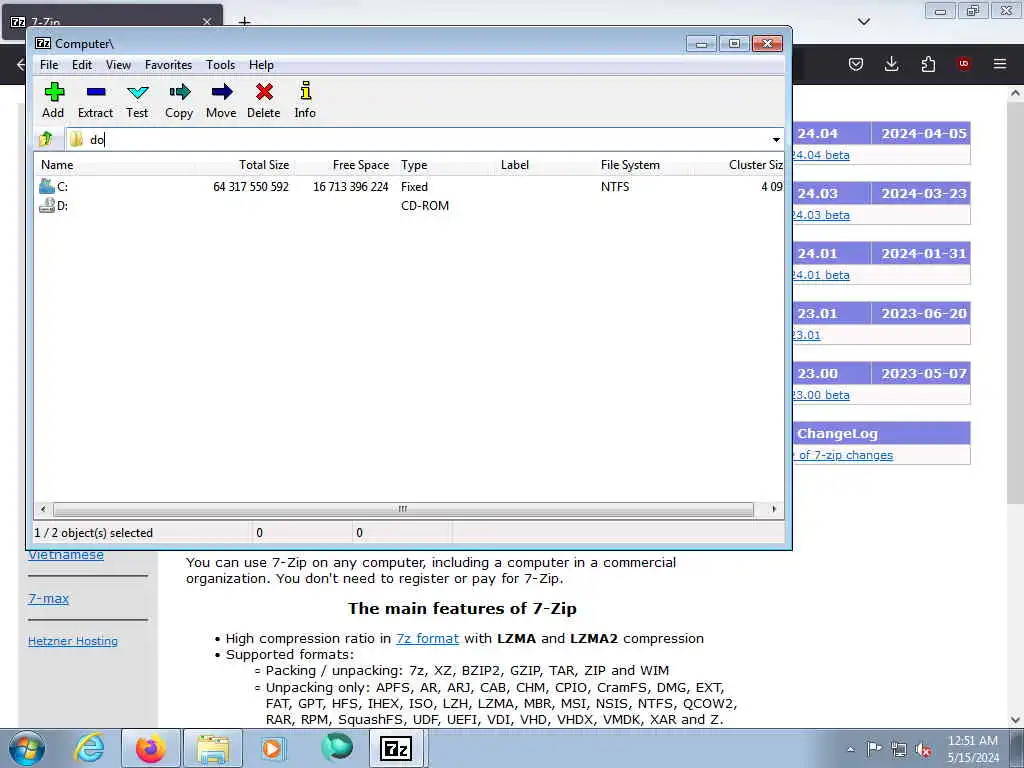The height and width of the screenshot is (768, 1024).
Task: Click the CD-ROM type cell
Action: [x=425, y=206]
